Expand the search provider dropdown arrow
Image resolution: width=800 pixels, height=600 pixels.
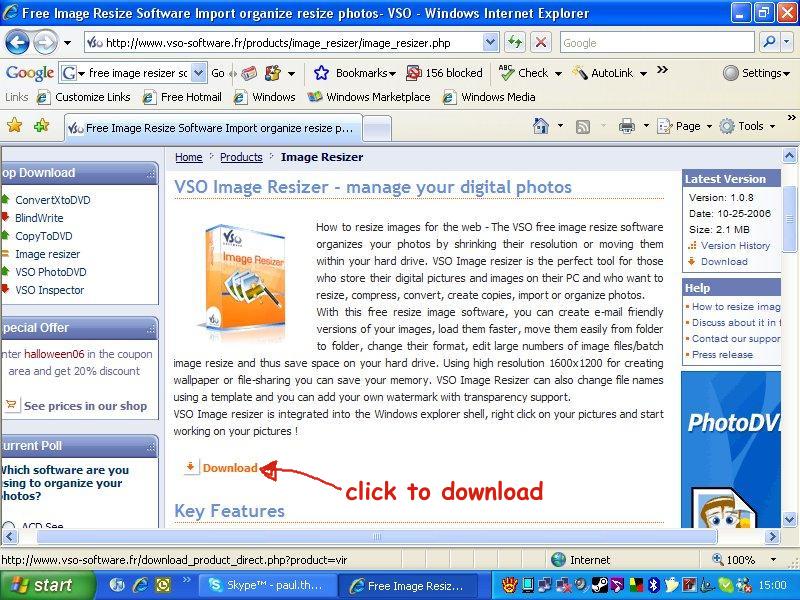[x=787, y=43]
